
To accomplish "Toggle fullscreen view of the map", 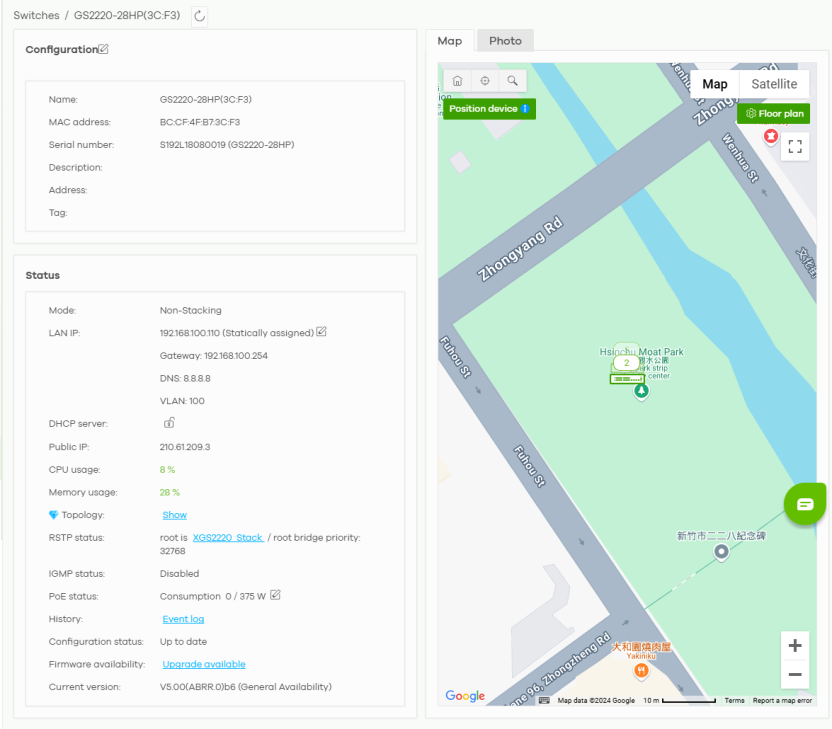I will pyautogui.click(x=795, y=147).
